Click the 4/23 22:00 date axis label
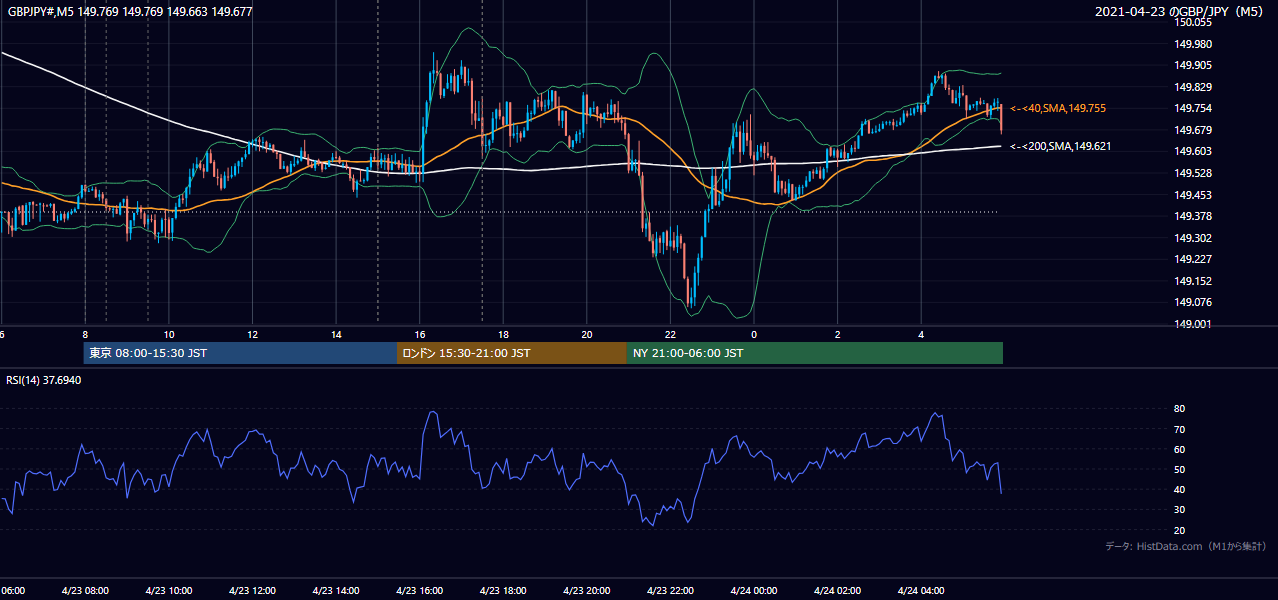Screen dimensions: 1278x600 pos(670,590)
